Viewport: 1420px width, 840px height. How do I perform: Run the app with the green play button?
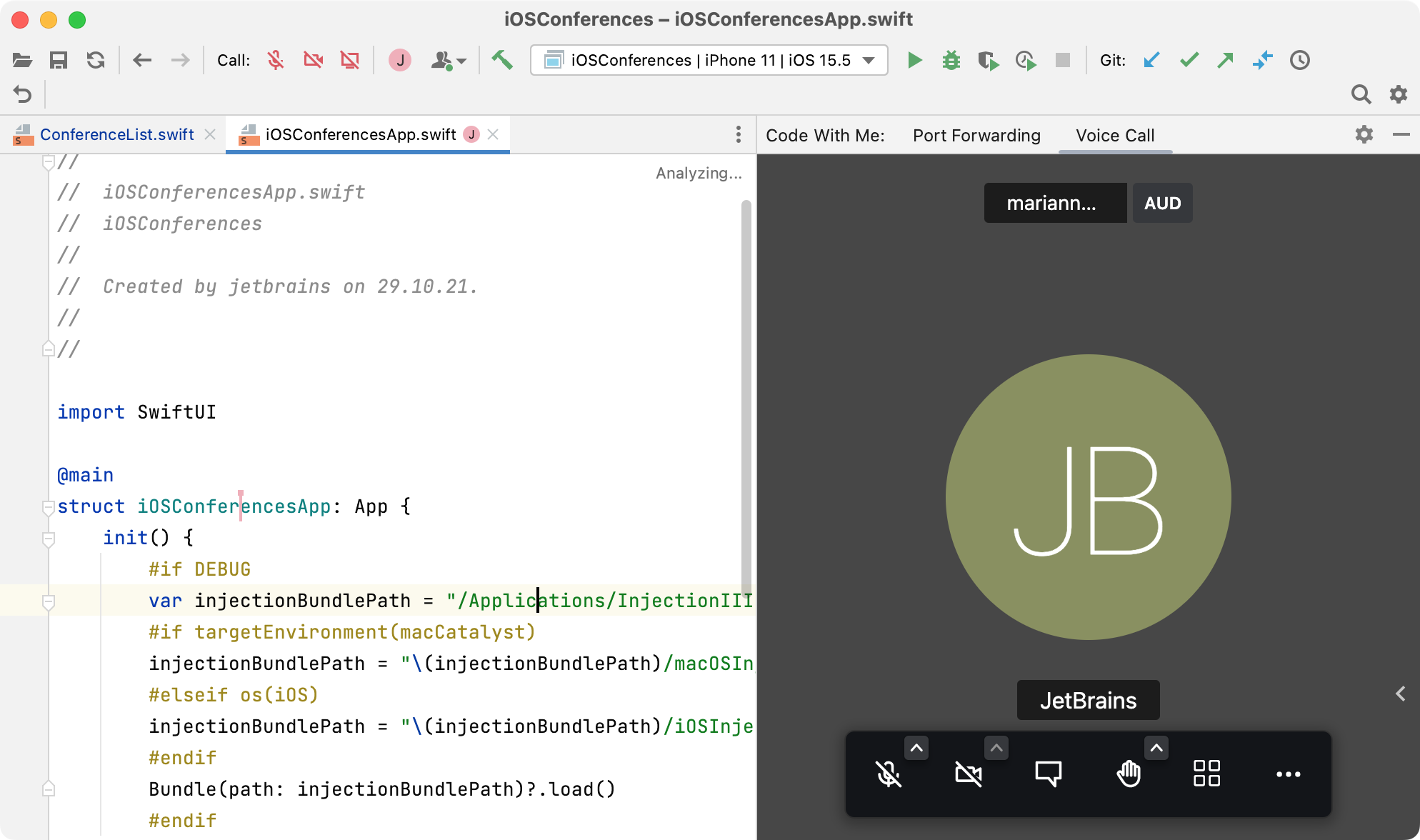914,60
